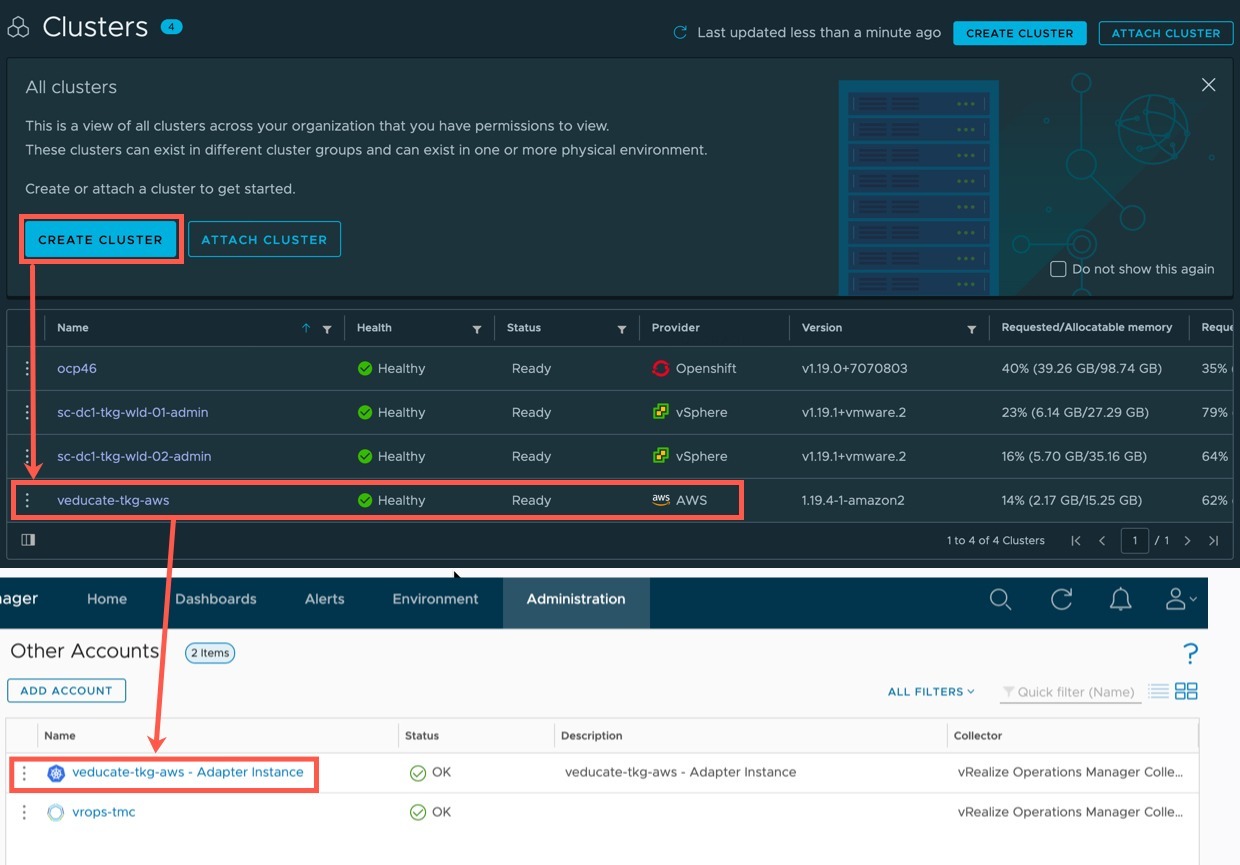Open the Environment tab
This screenshot has width=1240, height=865.
click(x=435, y=599)
